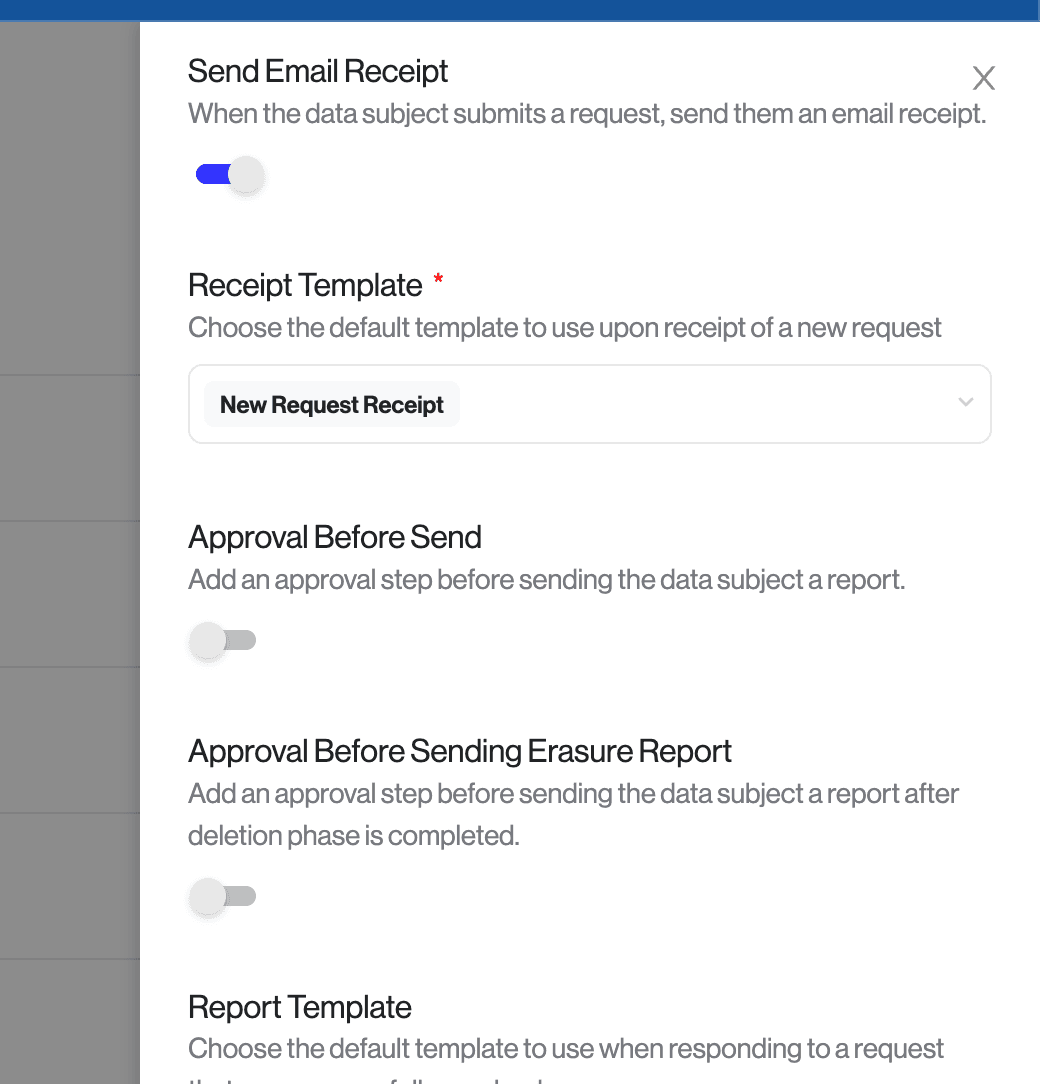Viewport: 1040px width, 1084px height.
Task: Select the New Request Receipt chip
Action: [x=332, y=405]
